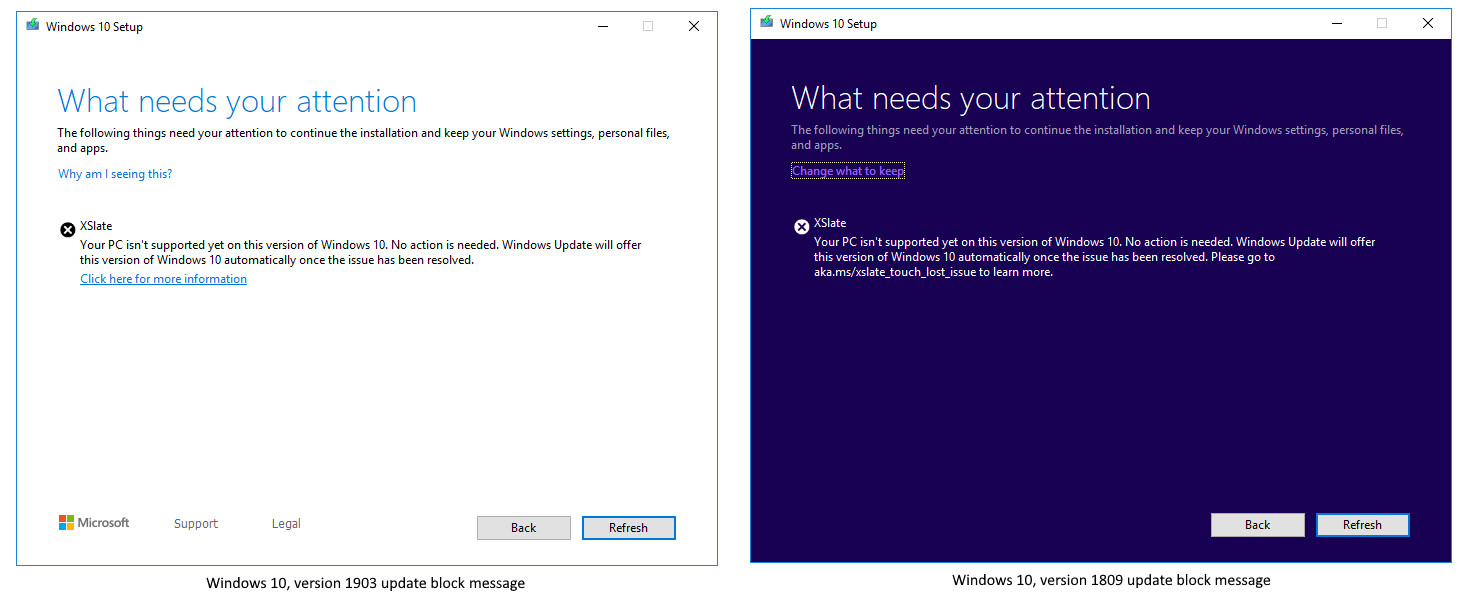
Task: Click the minimize icon on the 1809 window
Action: click(1337, 22)
